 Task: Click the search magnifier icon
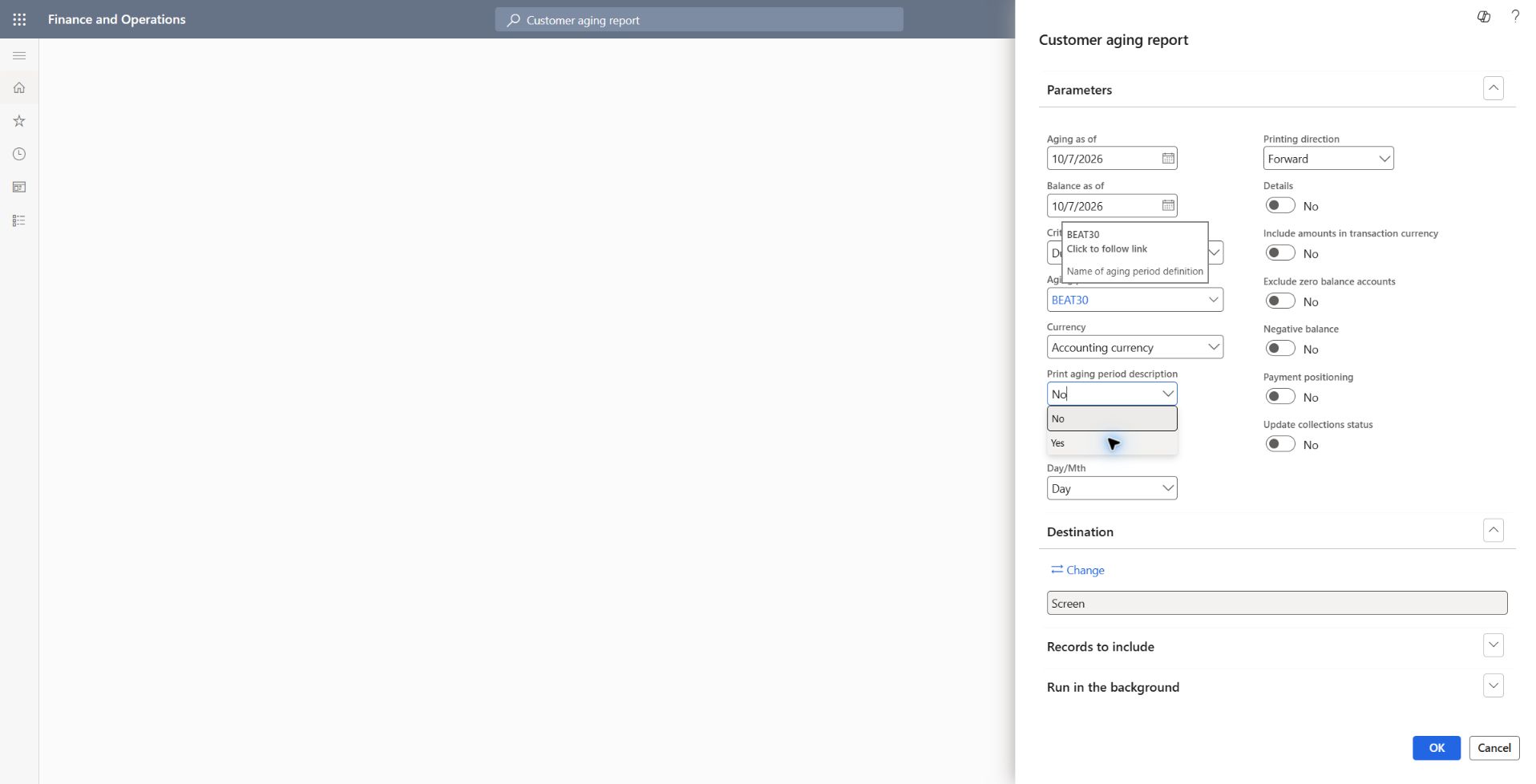514,20
